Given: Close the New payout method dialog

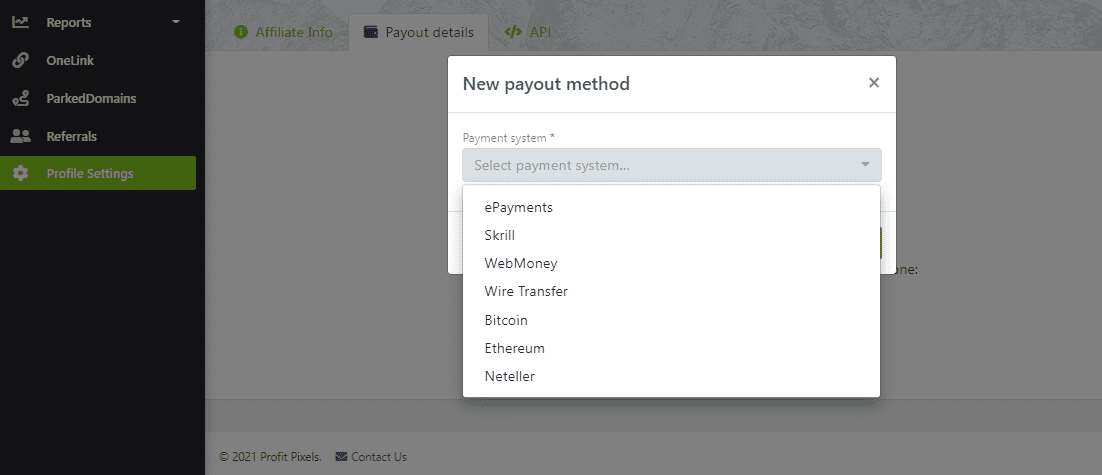Looking at the screenshot, I should click(874, 83).
